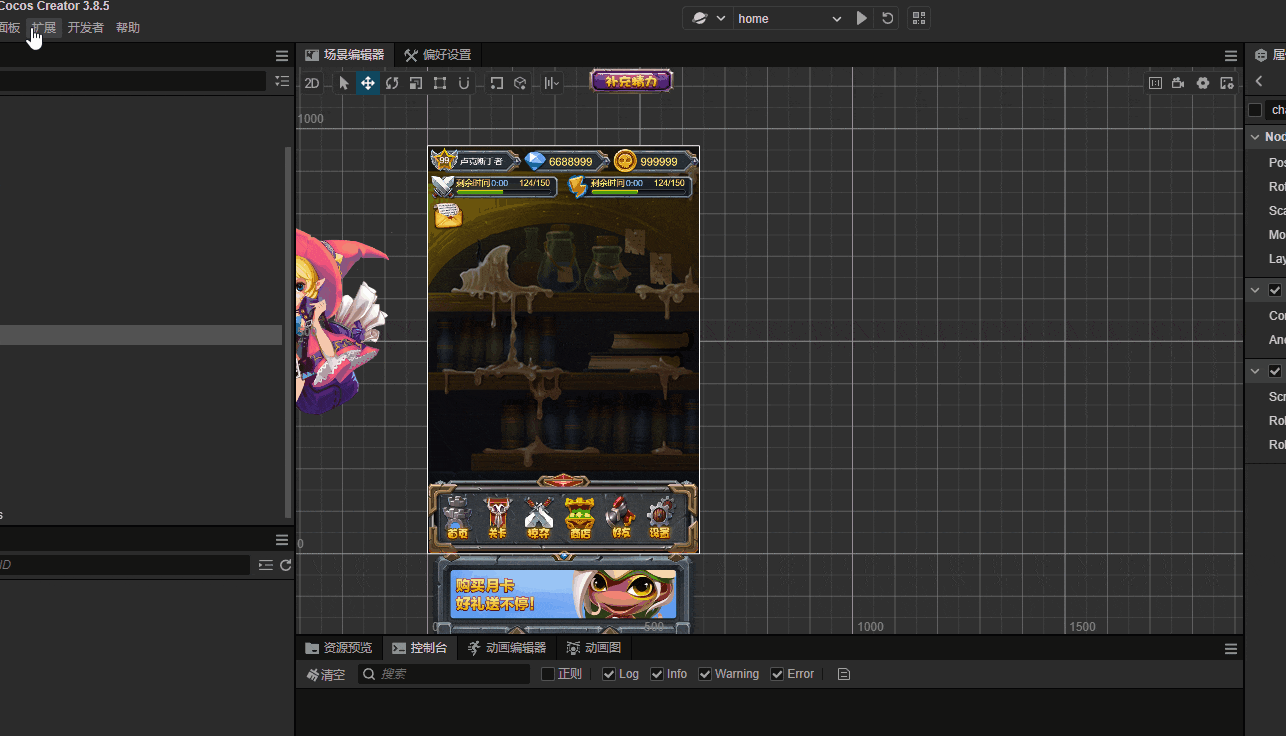Click the console 搜索 search field
The width and height of the screenshot is (1286, 736).
pos(444,674)
